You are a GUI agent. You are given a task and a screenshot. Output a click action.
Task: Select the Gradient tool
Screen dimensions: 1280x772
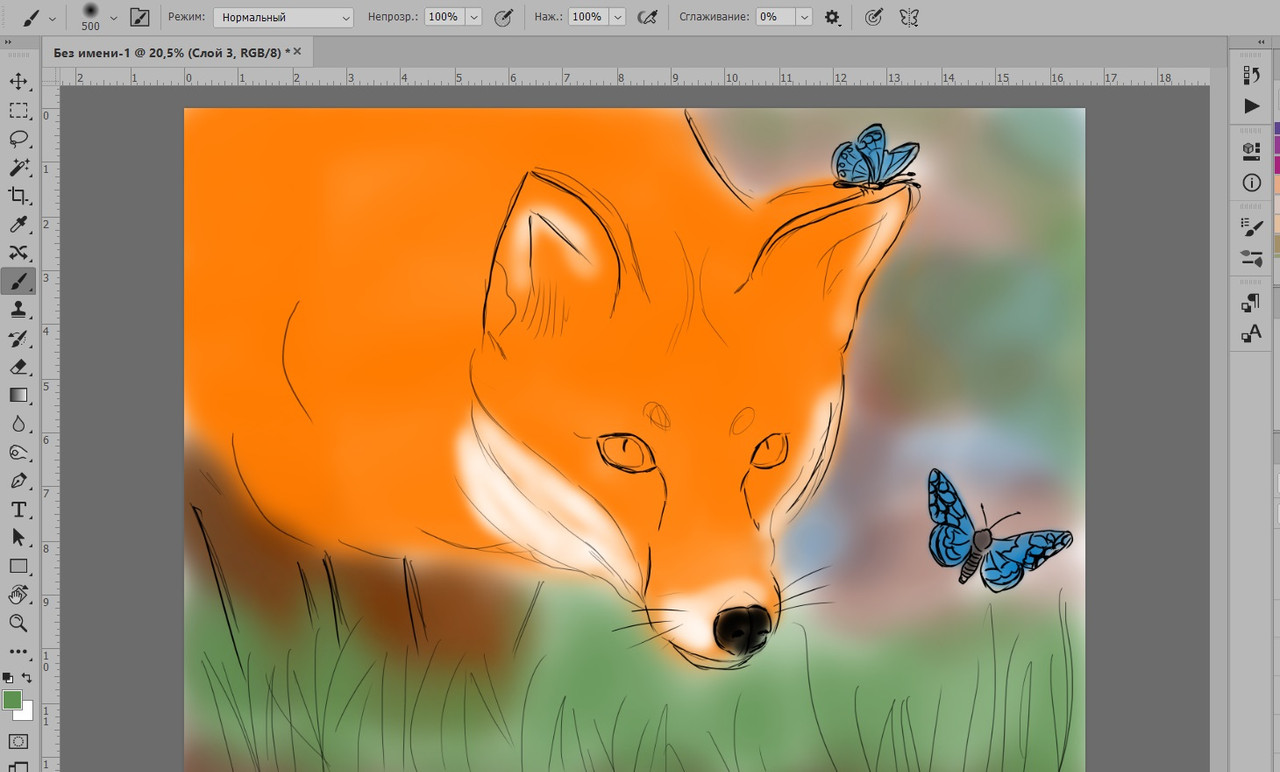(18, 395)
